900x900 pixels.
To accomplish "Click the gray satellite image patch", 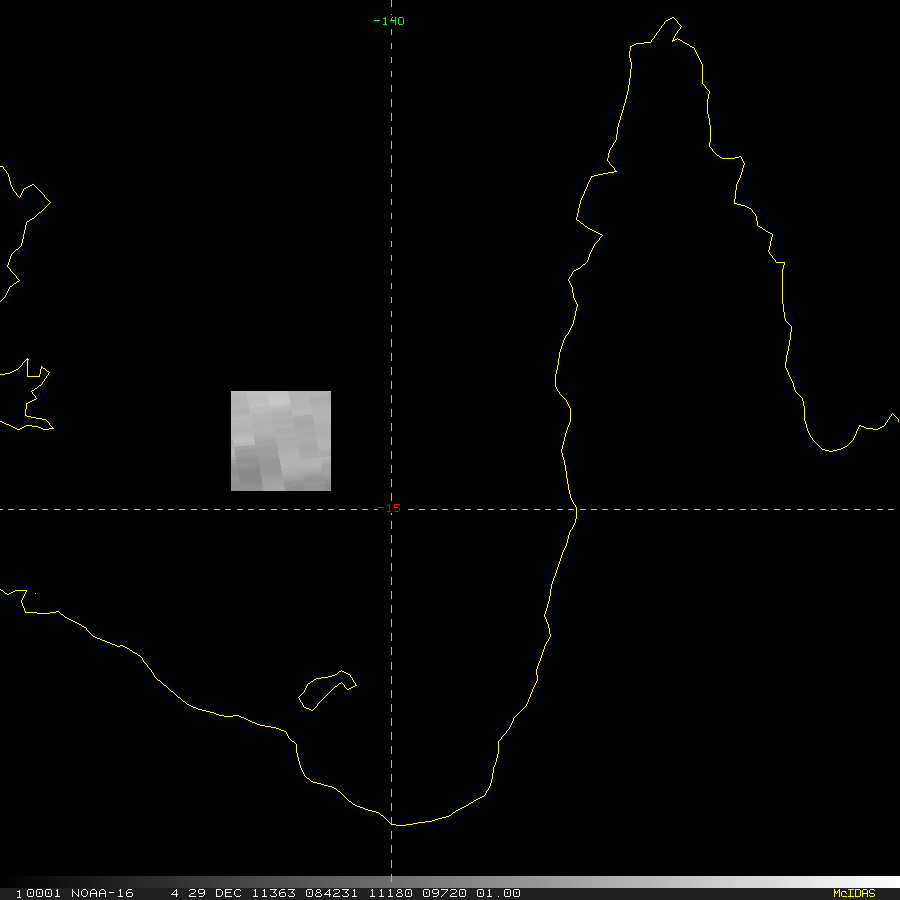I will [x=281, y=441].
